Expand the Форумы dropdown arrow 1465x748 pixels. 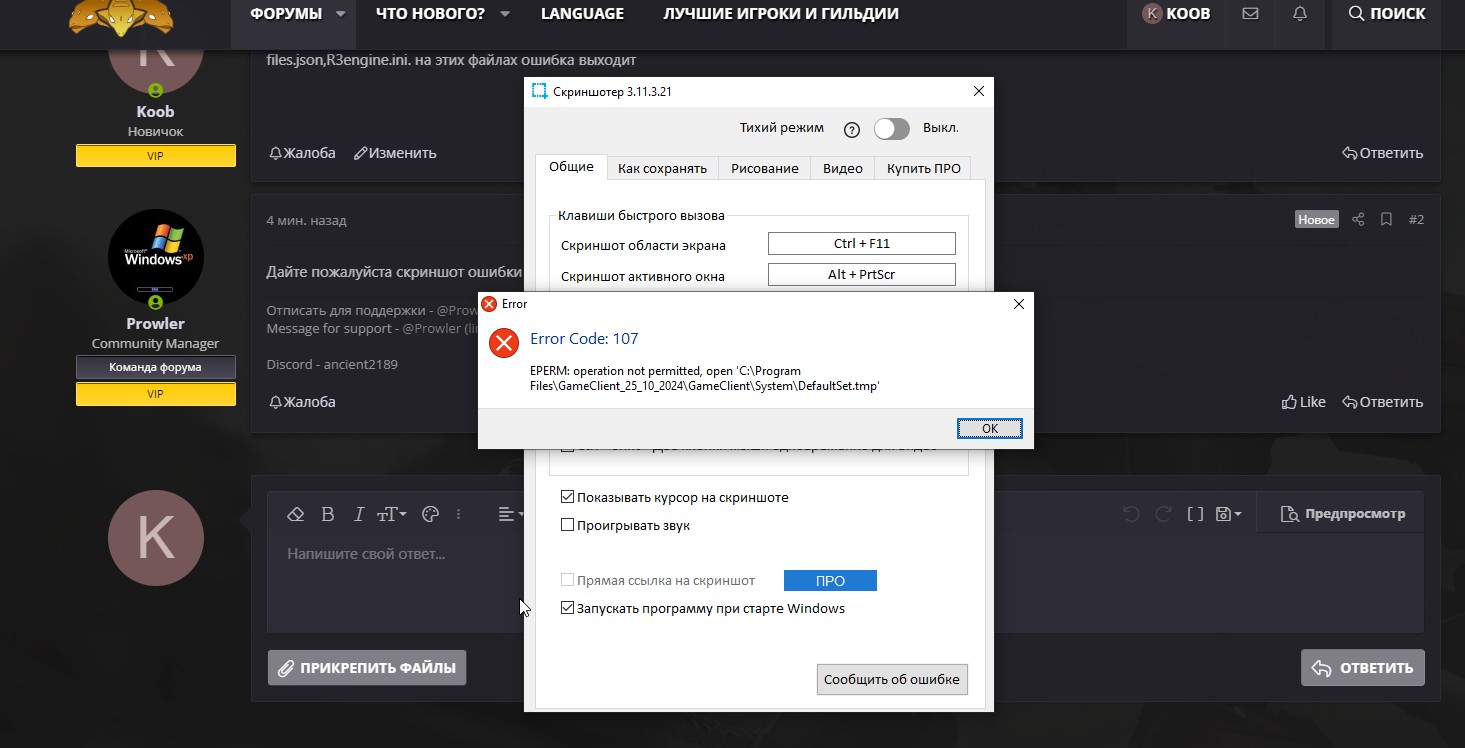[x=341, y=14]
